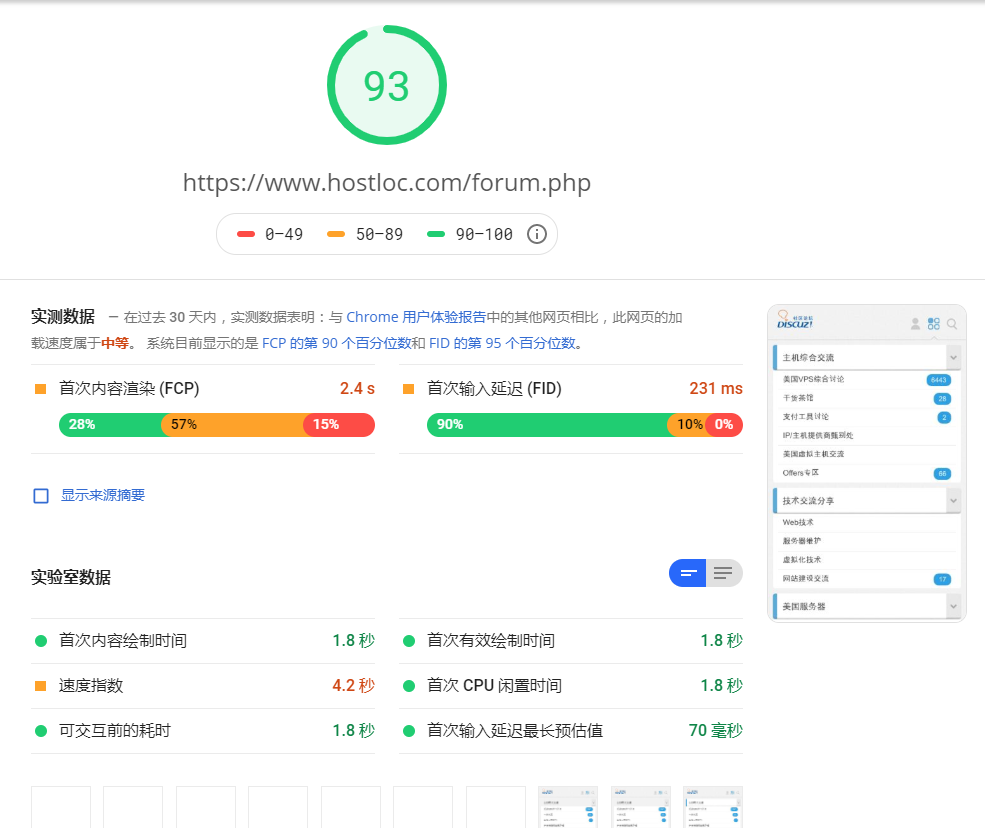The width and height of the screenshot is (985, 828).
Task: Click the 显示来源摘要 link text
Action: [102, 495]
